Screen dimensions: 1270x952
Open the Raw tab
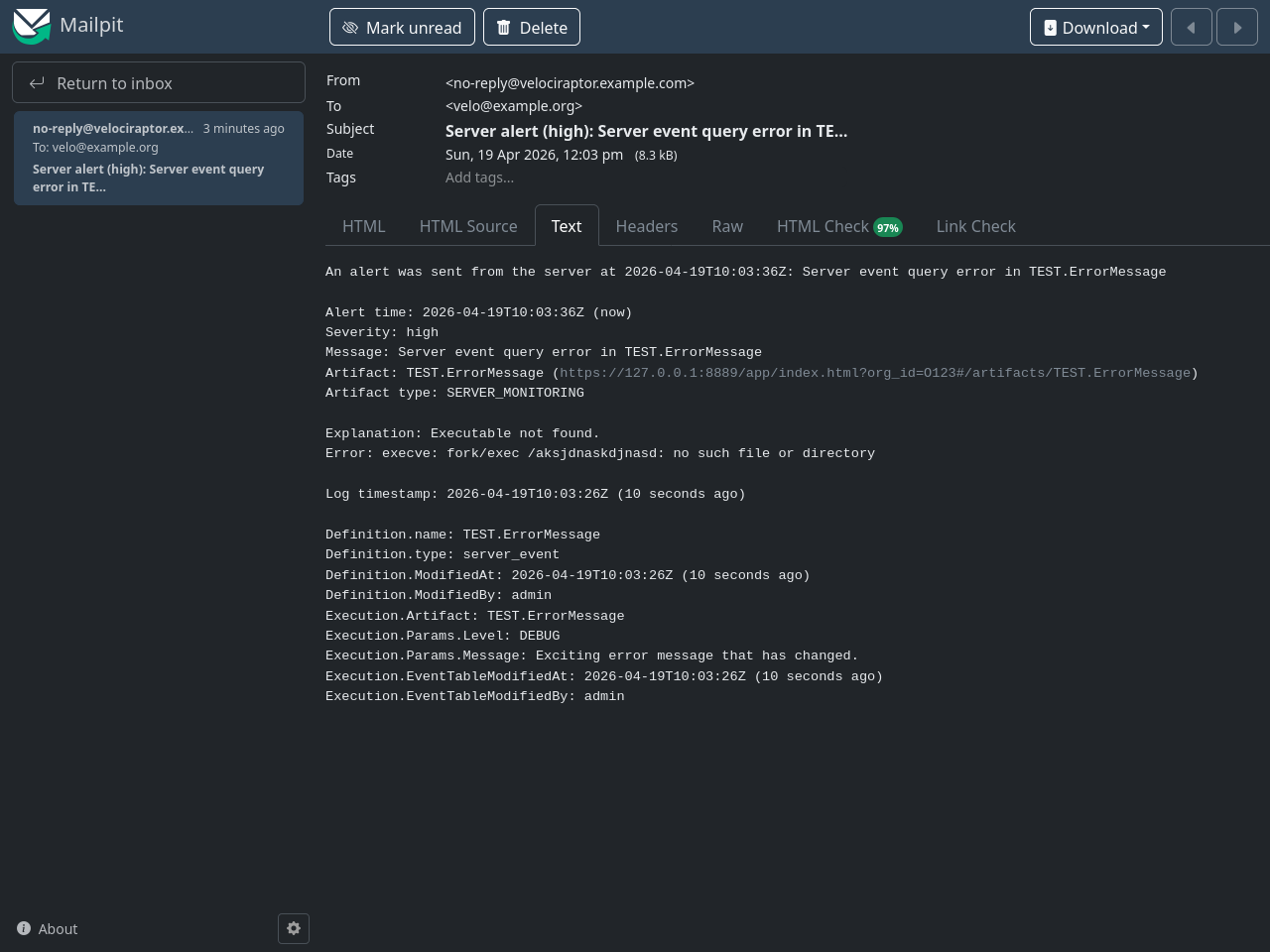tap(727, 226)
